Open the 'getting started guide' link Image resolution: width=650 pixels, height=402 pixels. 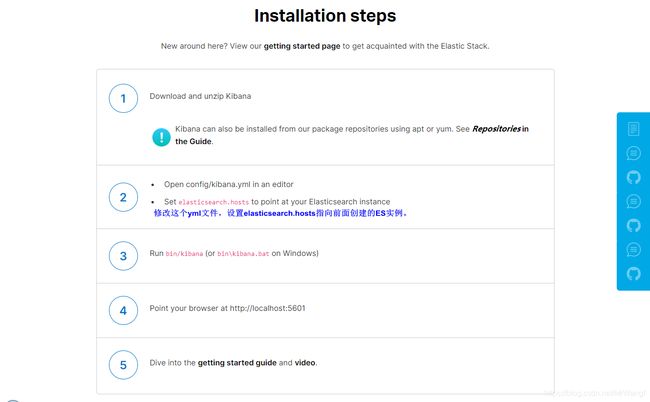[237, 363]
